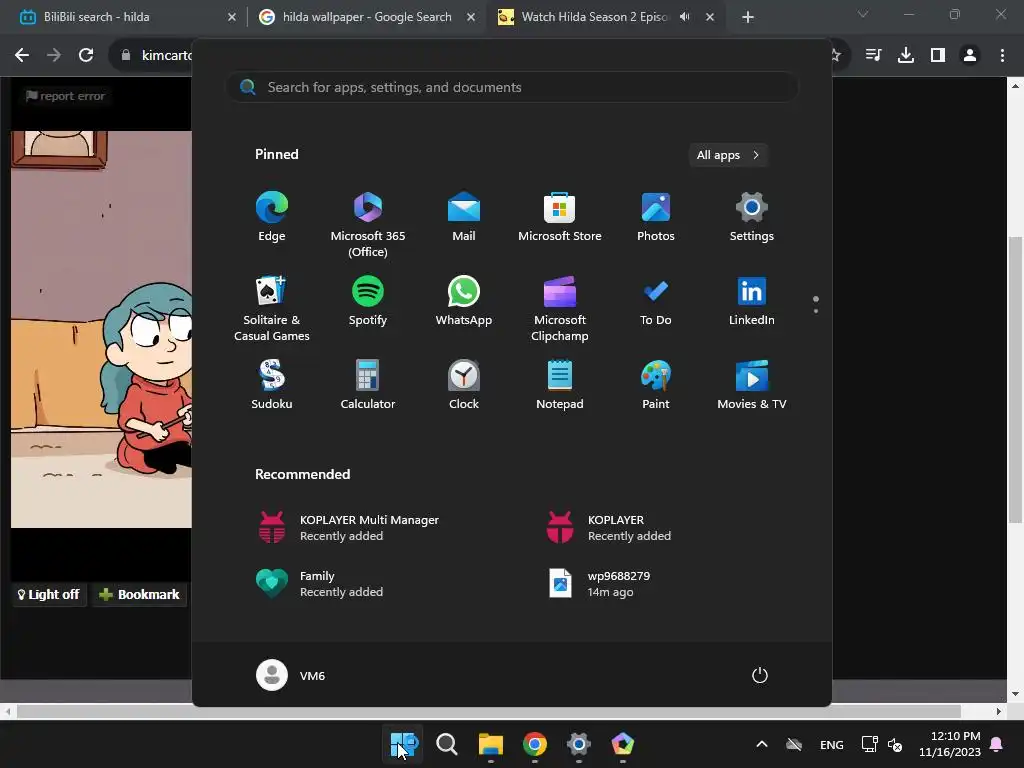Click the power button in Start menu
This screenshot has width=1024, height=768.
point(760,675)
